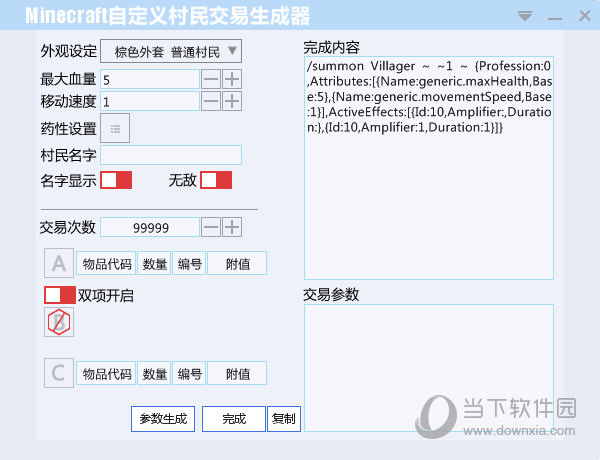This screenshot has height=460, width=600.
Task: Click the 参数生成 button
Action: tap(163, 419)
